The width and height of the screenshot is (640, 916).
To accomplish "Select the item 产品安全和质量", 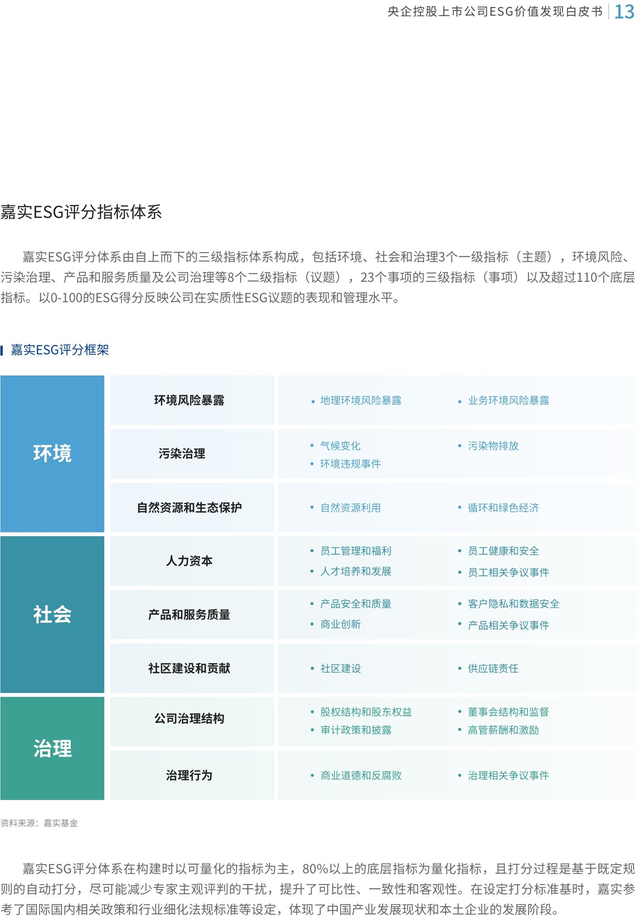I will coord(356,604).
